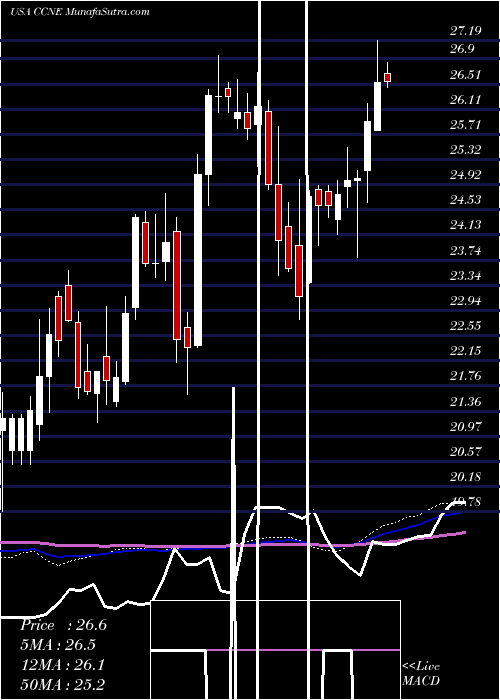The image size is (500, 700).
Task: Click the 23.74 price axis label
Action: [466, 251]
